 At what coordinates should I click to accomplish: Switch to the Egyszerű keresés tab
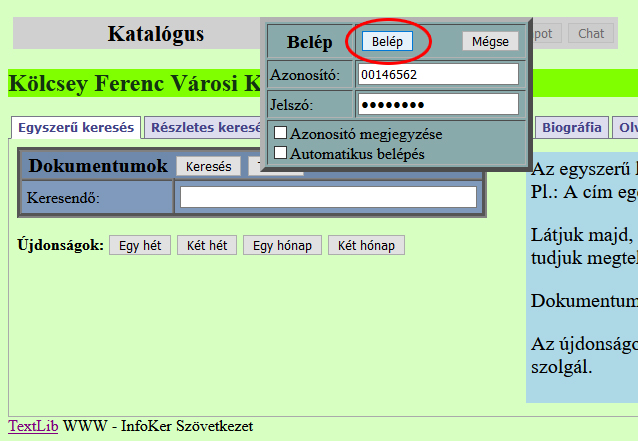pos(76,127)
